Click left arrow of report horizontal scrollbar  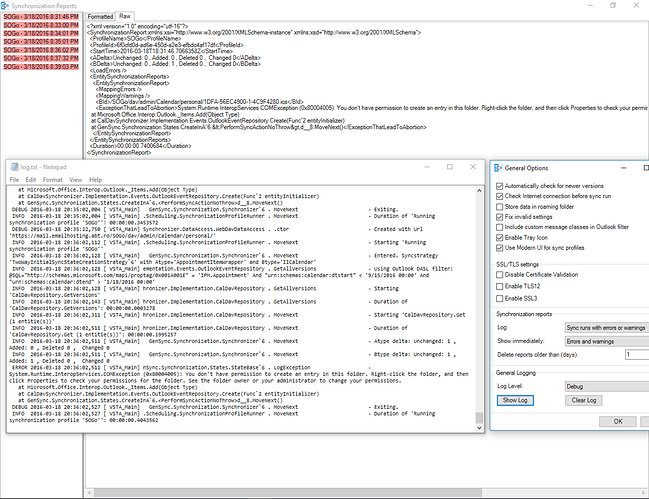tap(90, 493)
